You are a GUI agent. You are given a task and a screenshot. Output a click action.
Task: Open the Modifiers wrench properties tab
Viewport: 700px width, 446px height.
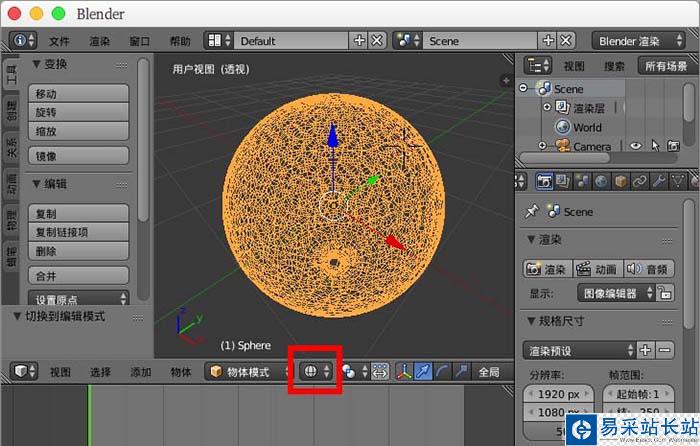658,181
